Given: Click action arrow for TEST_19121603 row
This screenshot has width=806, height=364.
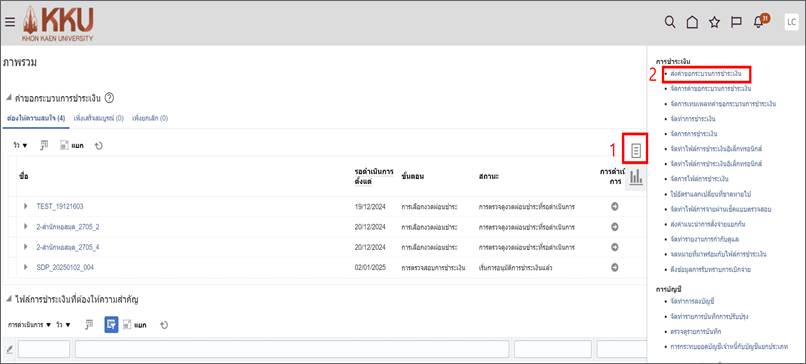Looking at the screenshot, I should pyautogui.click(x=614, y=206).
